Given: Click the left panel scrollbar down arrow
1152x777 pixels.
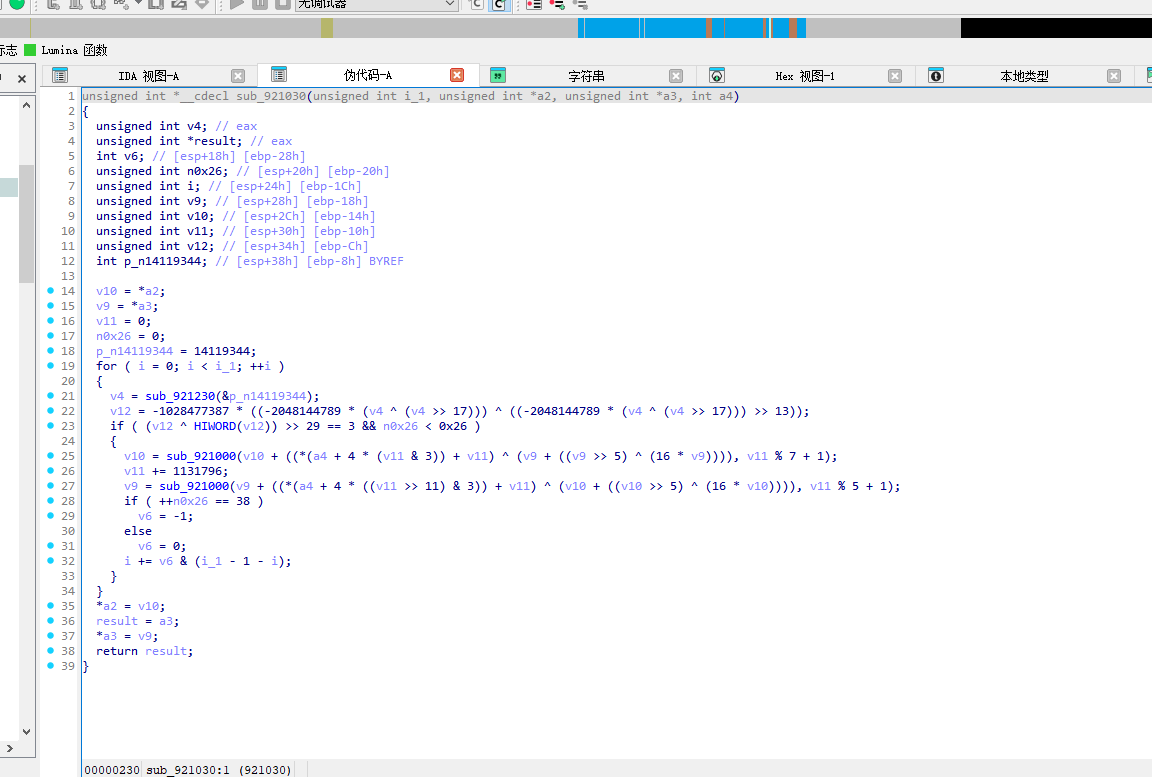Looking at the screenshot, I should 26,732.
